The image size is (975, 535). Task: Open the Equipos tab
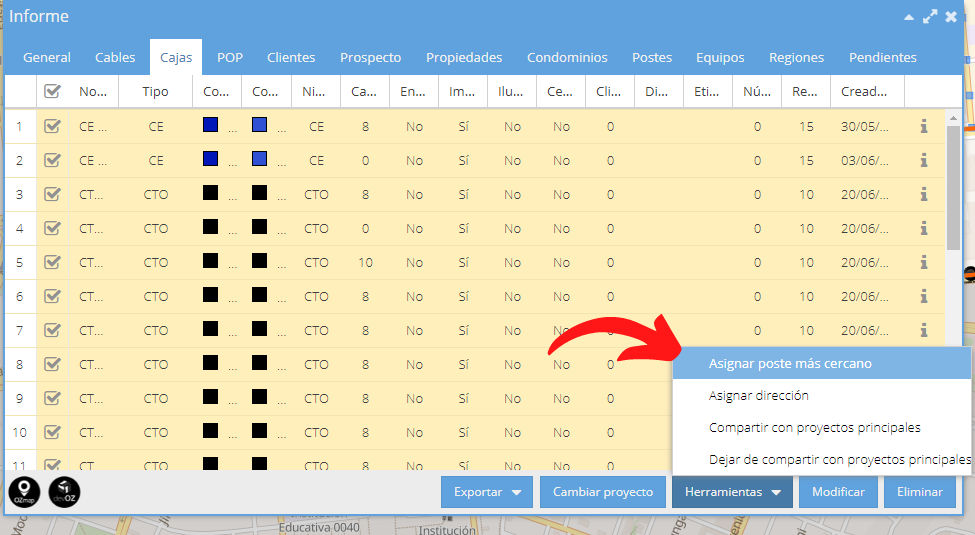point(720,57)
